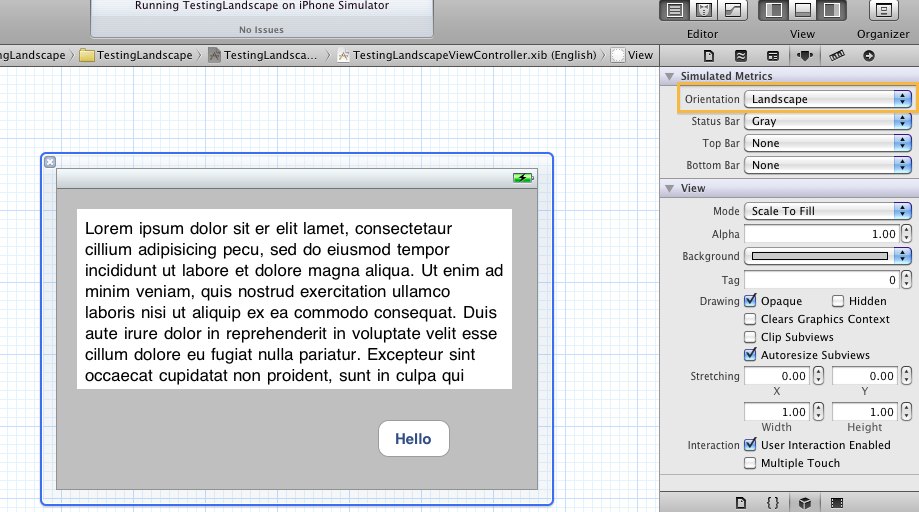
Task: Click the Background color well
Action: coord(820,256)
